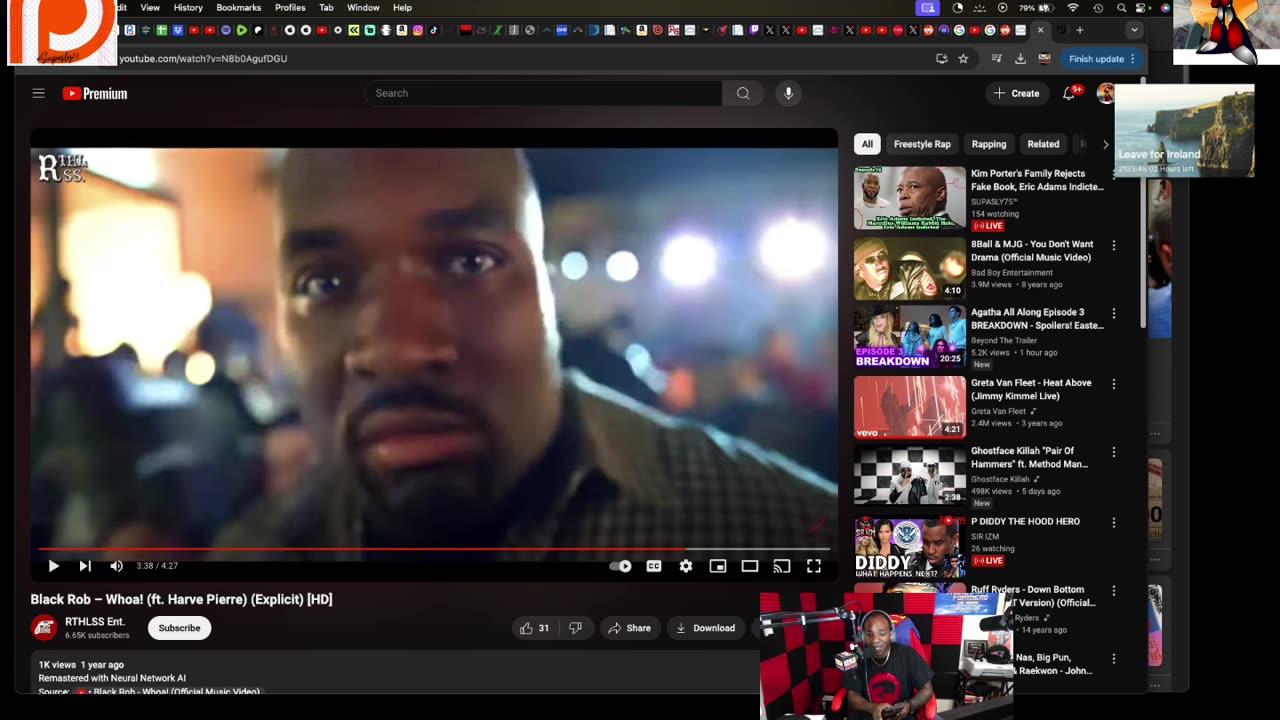Image resolution: width=1280 pixels, height=720 pixels.
Task: Click the address bar URL
Action: click(203, 59)
